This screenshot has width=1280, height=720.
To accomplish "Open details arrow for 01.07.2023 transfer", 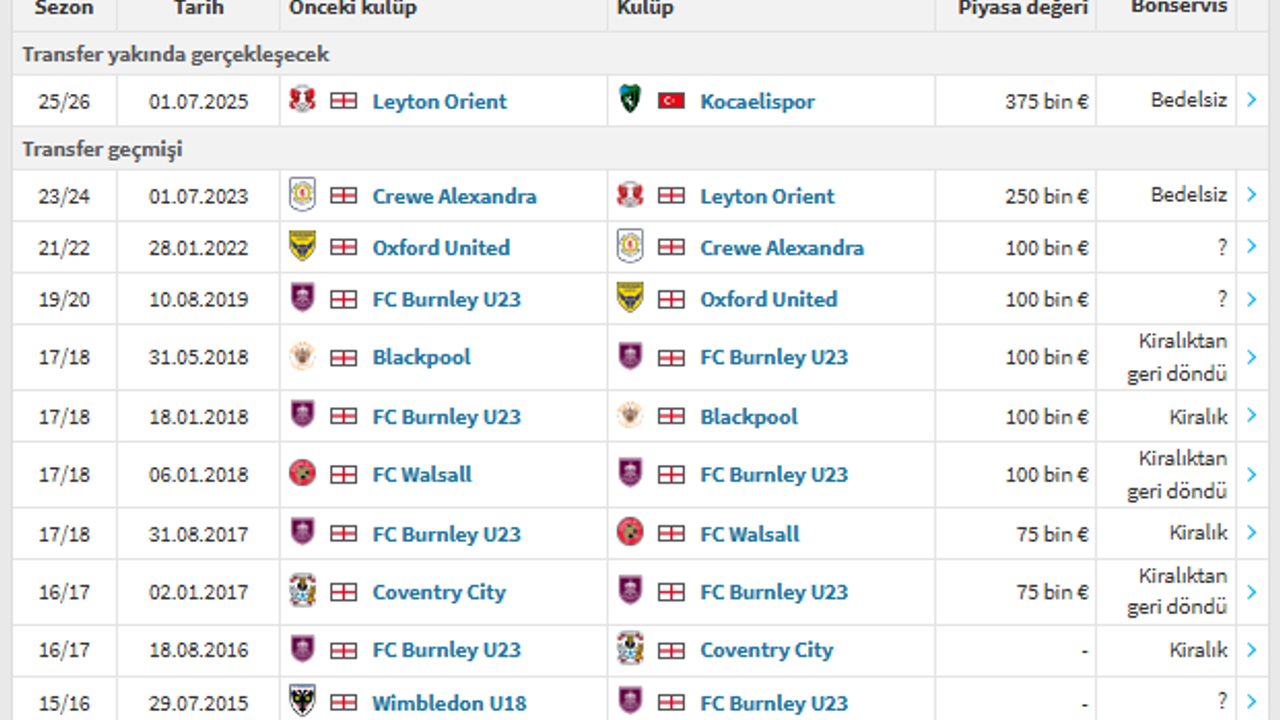I will tap(1252, 195).
